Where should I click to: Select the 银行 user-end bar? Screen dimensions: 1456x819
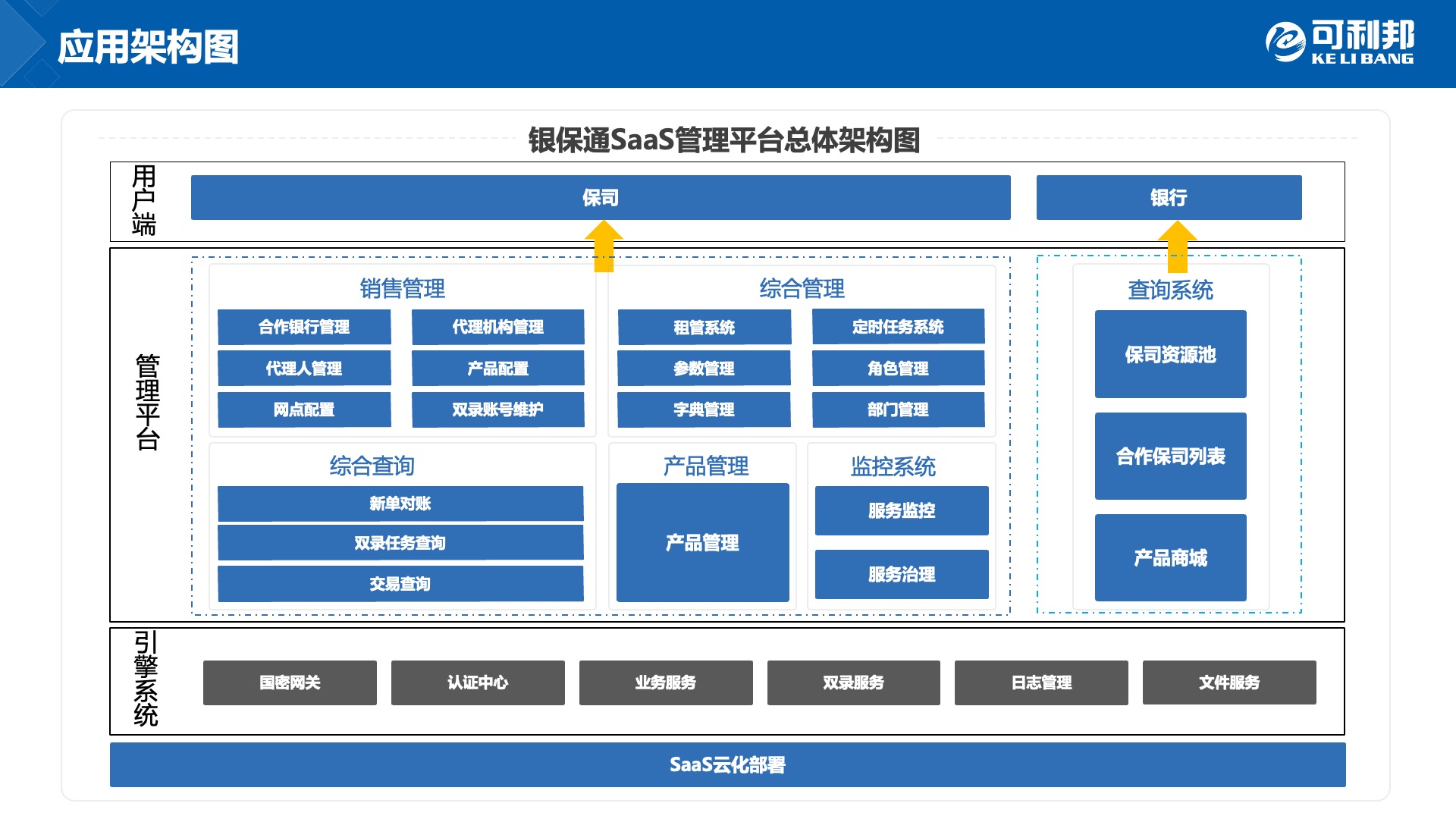(x=1168, y=198)
